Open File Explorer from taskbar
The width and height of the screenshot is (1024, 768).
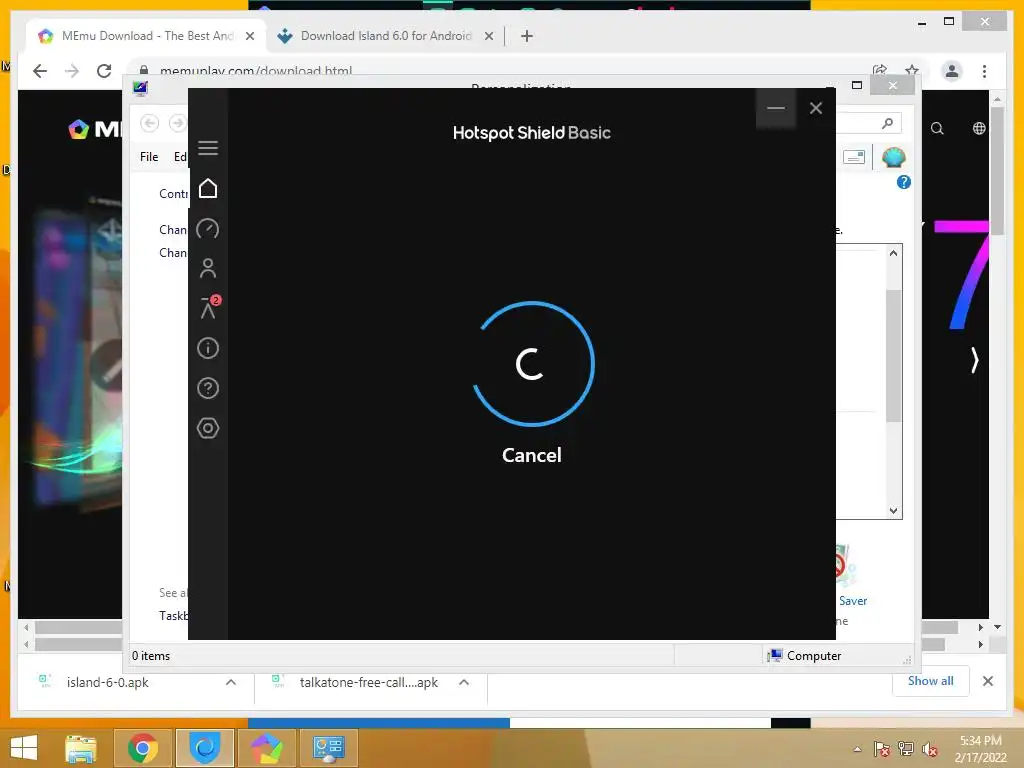click(x=80, y=748)
